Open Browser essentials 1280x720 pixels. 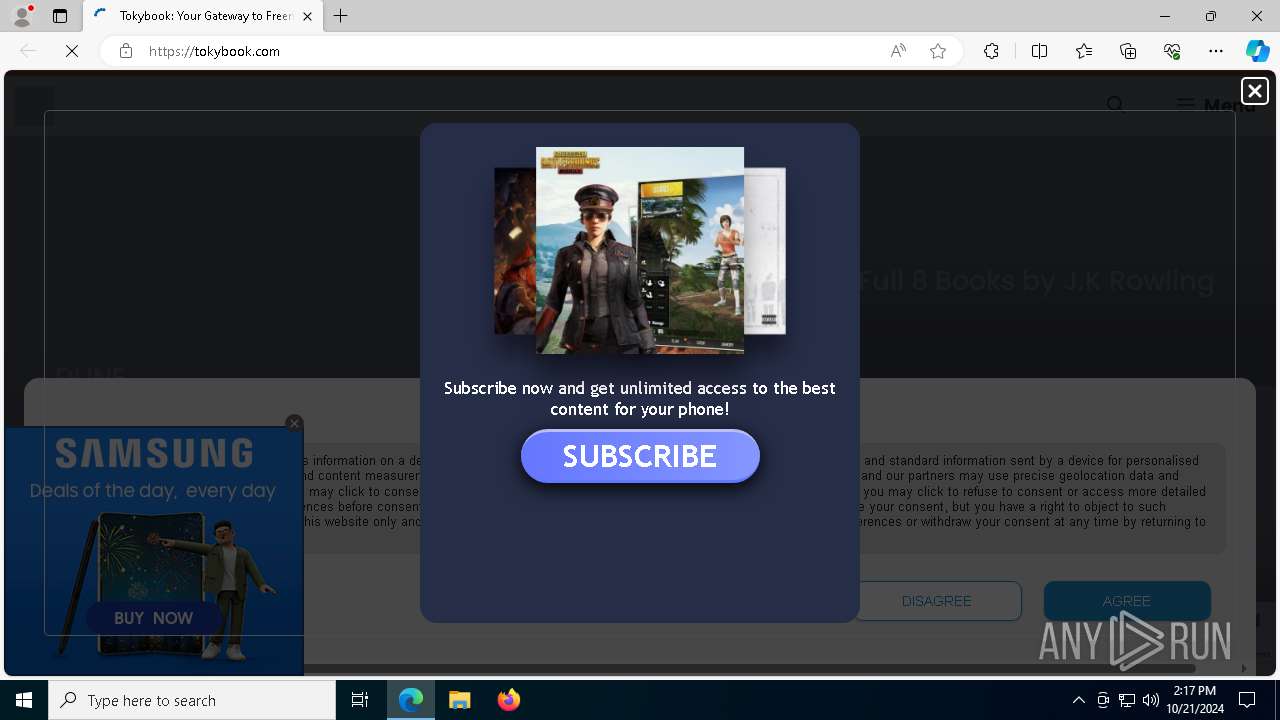[1172, 51]
